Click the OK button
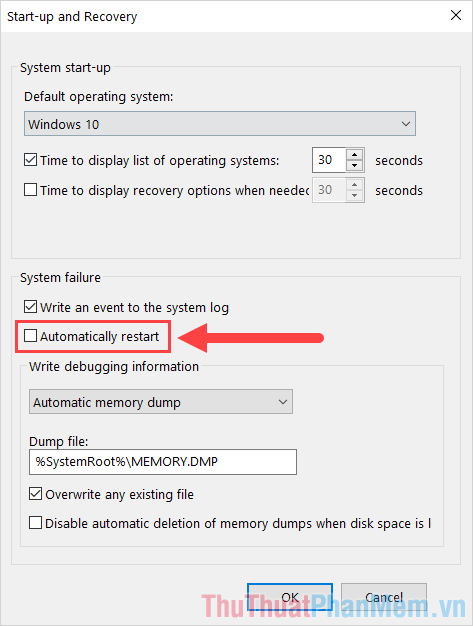Image resolution: width=473 pixels, height=626 pixels. tap(290, 597)
